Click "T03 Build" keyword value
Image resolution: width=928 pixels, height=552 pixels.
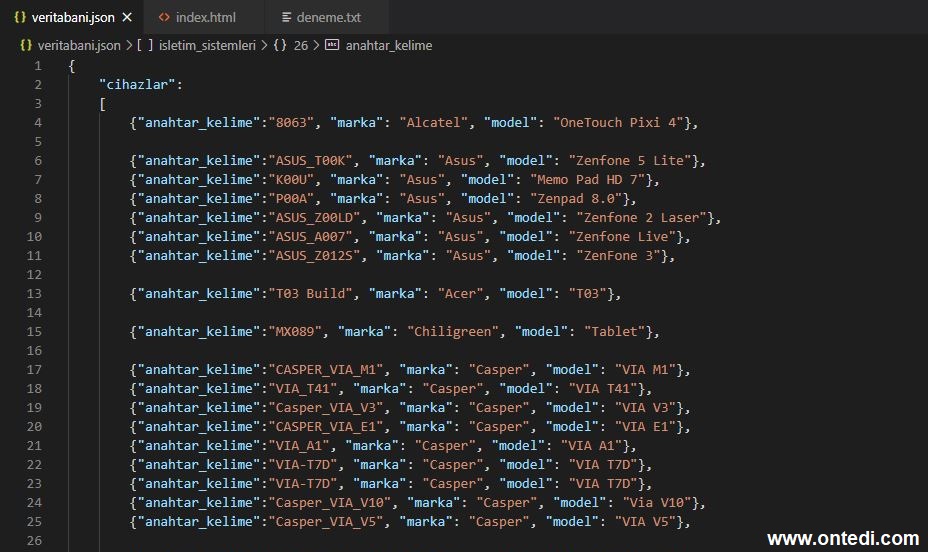[310, 293]
